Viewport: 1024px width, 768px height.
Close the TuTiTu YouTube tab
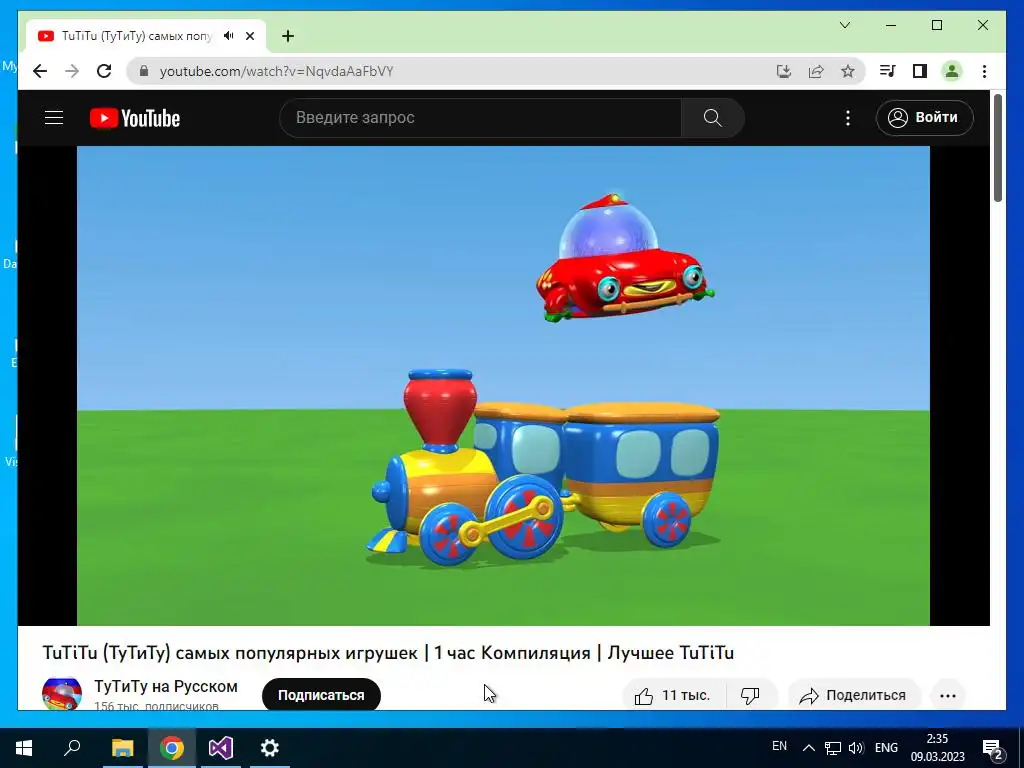(x=249, y=36)
